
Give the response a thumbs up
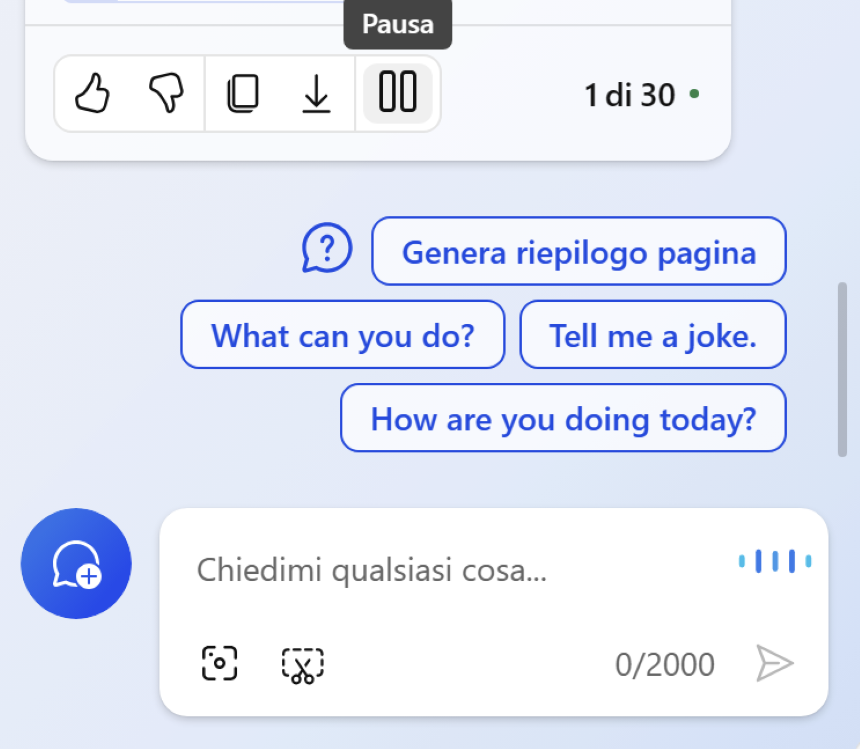pyautogui.click(x=92, y=93)
